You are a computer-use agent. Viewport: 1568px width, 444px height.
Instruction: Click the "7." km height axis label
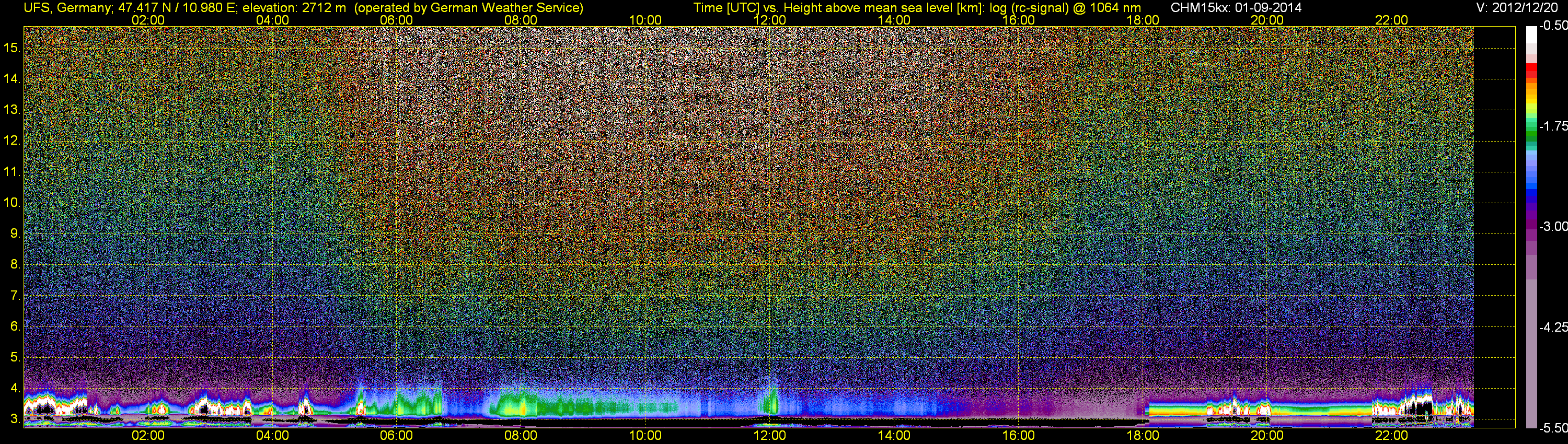(15, 296)
